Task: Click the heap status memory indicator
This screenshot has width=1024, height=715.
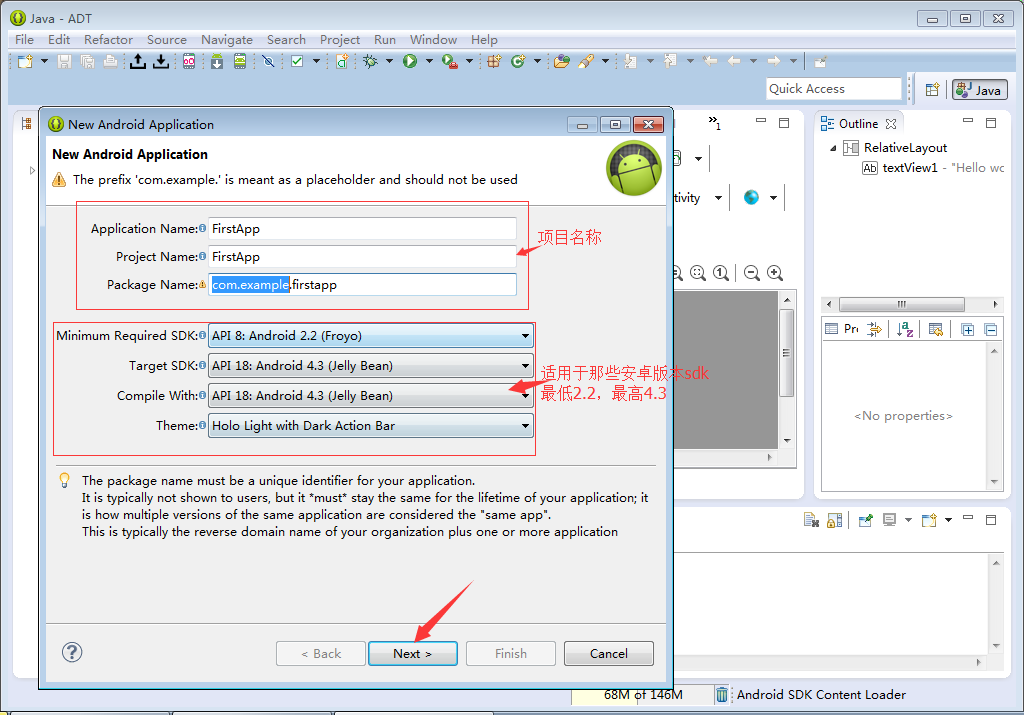Action: 643,695
